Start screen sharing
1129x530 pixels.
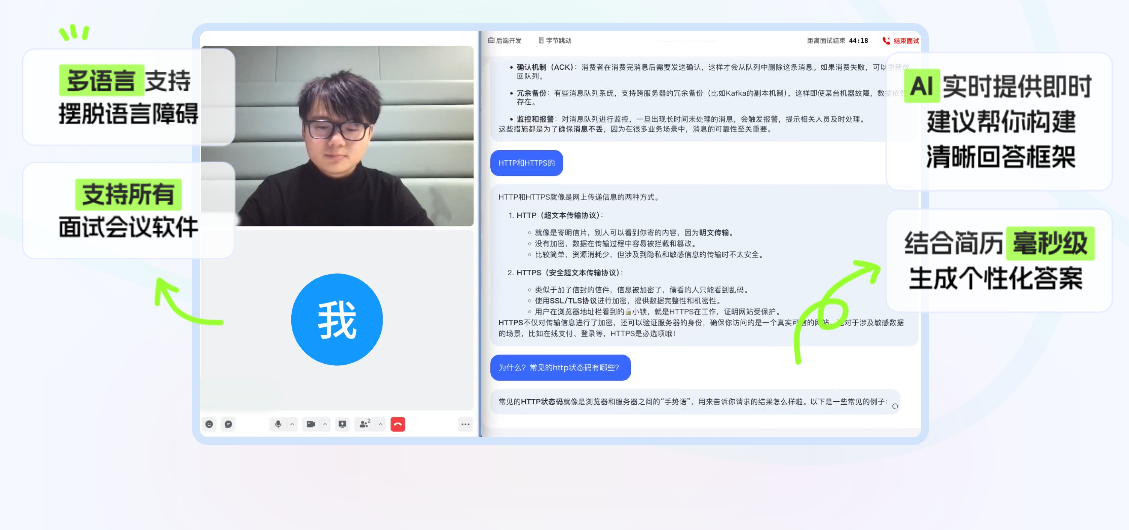pyautogui.click(x=343, y=424)
